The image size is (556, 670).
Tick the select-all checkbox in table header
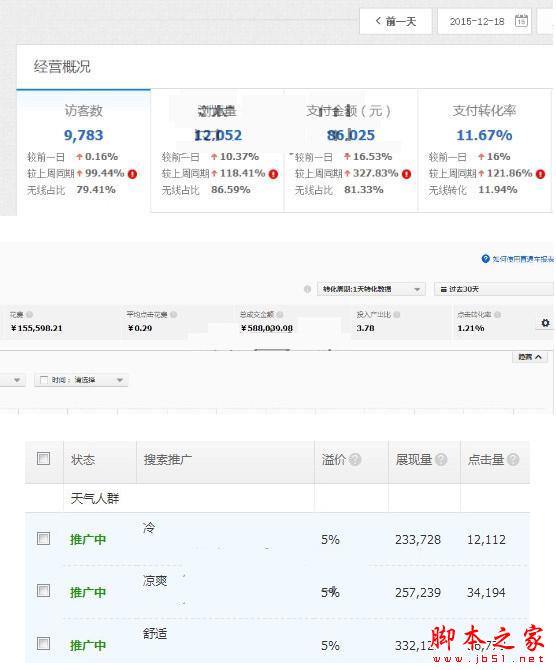43,458
